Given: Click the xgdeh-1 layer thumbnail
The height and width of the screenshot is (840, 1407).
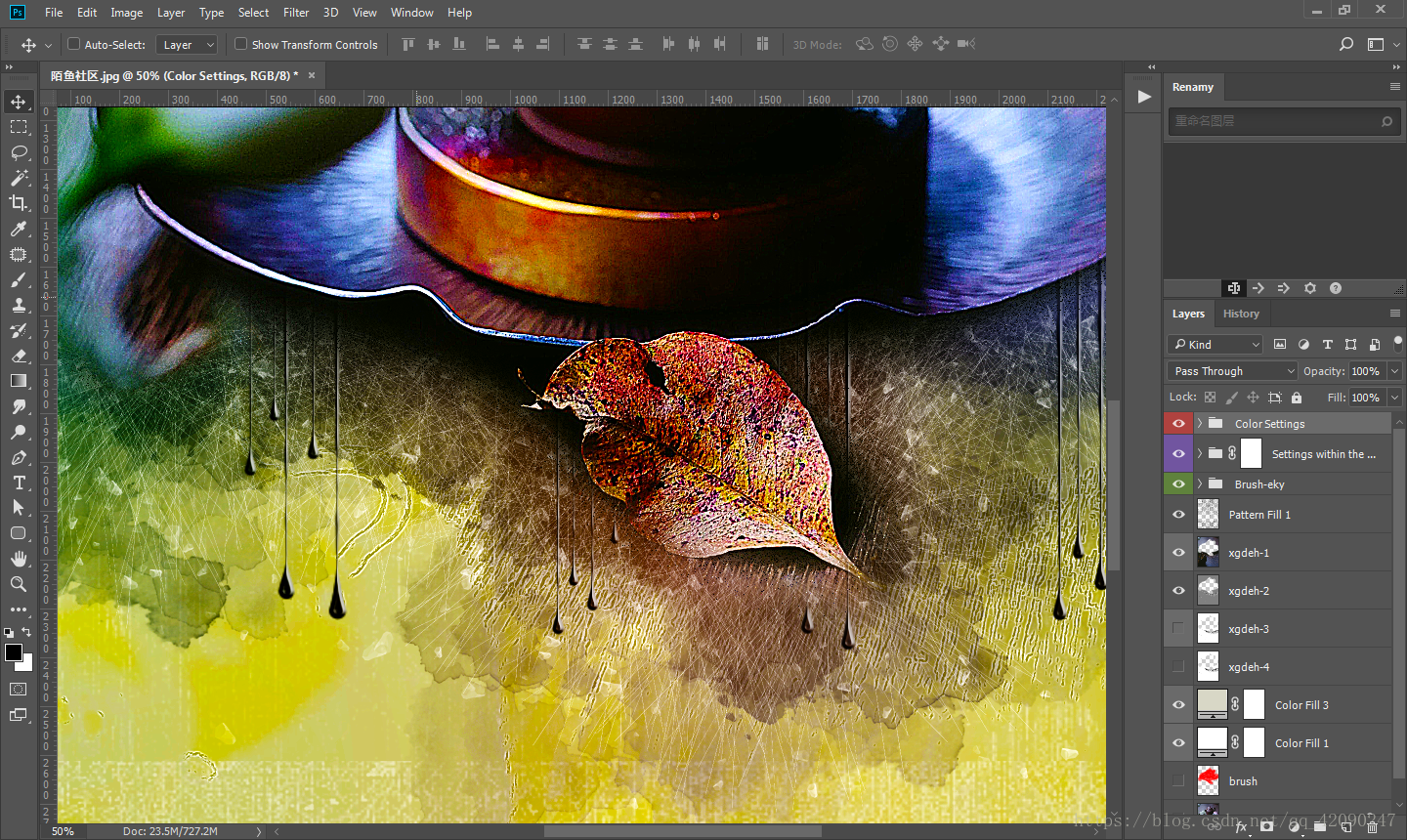Looking at the screenshot, I should point(1208,552).
